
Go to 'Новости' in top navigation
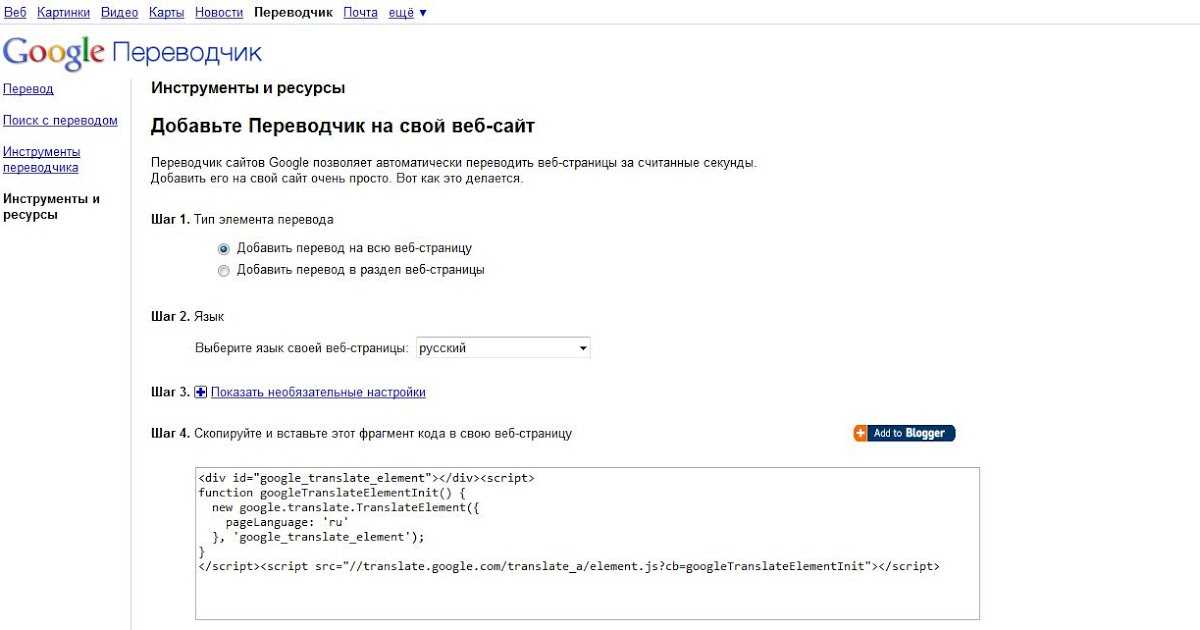pyautogui.click(x=218, y=12)
